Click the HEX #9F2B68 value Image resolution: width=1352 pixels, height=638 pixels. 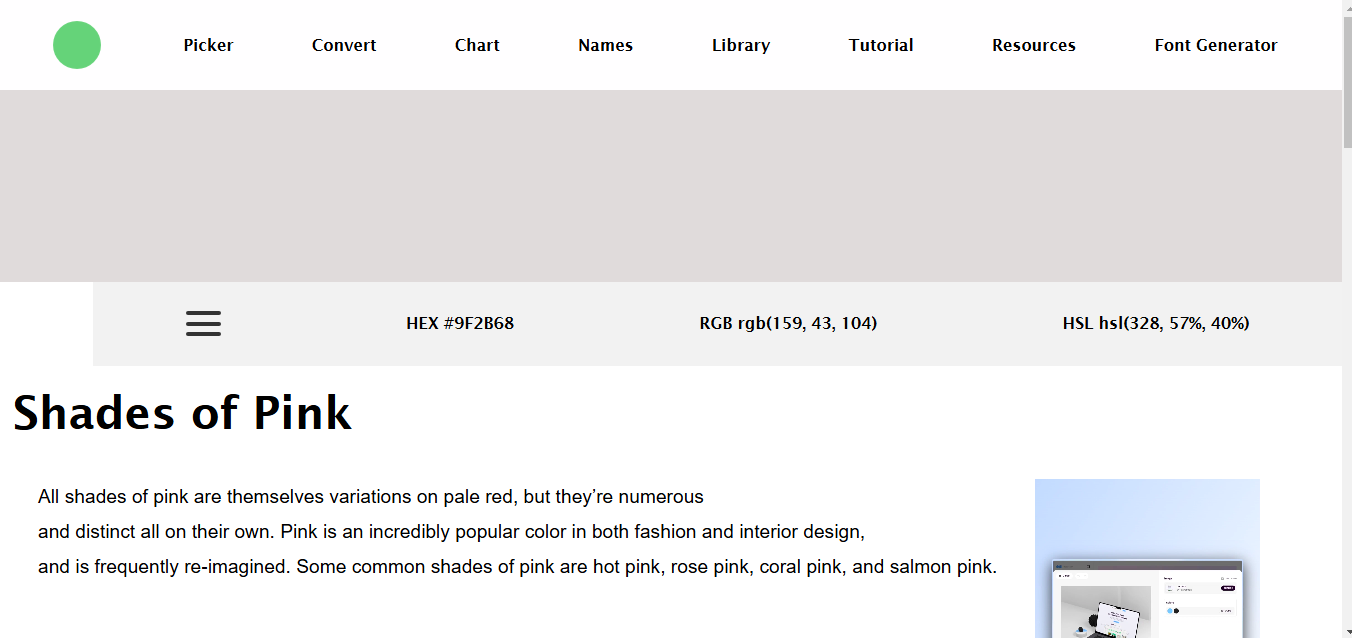pos(460,323)
